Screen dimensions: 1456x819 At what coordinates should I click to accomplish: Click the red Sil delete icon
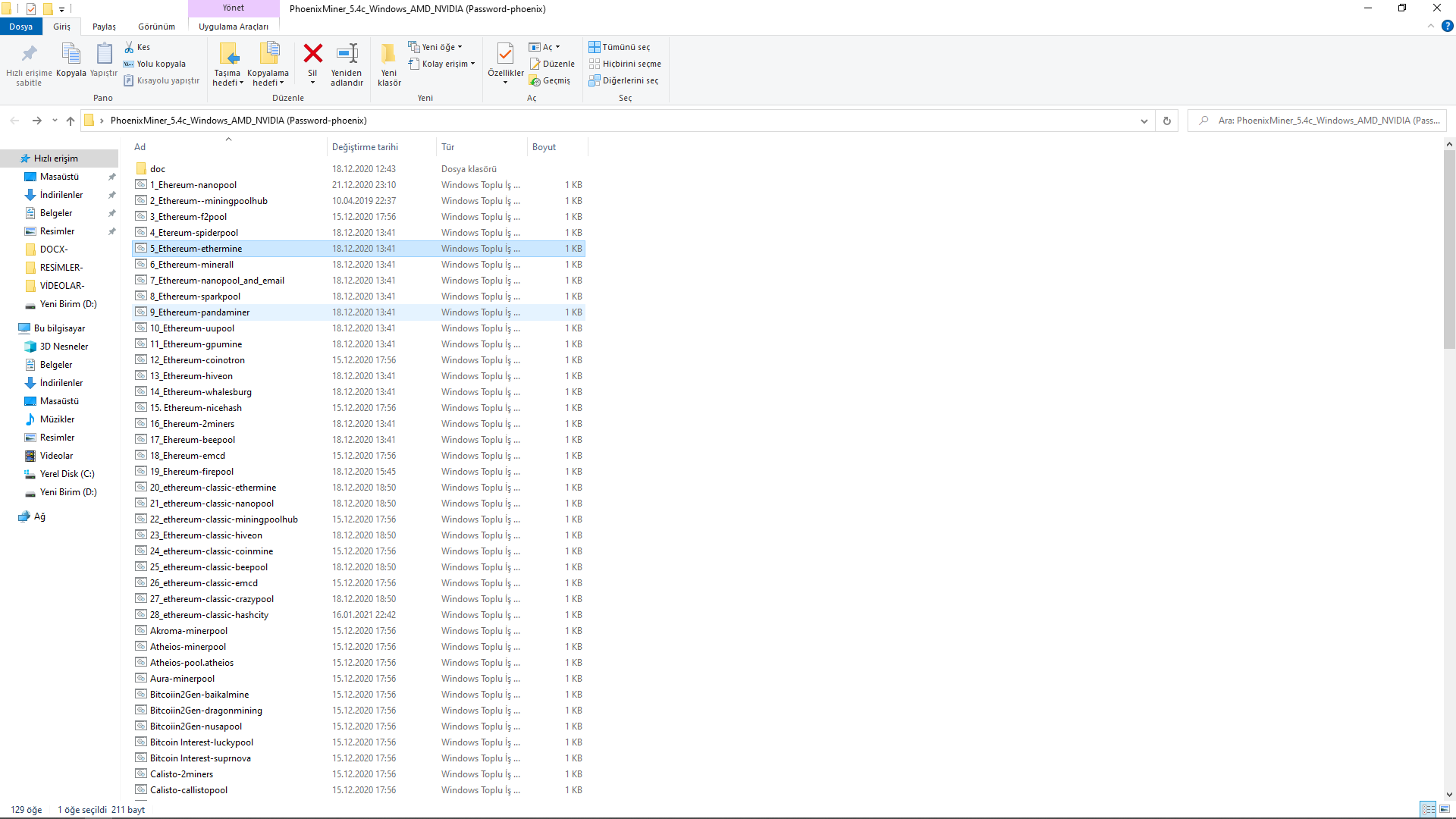click(x=312, y=54)
